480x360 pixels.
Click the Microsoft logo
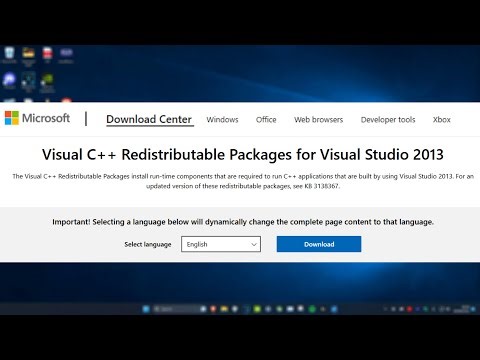[37, 118]
